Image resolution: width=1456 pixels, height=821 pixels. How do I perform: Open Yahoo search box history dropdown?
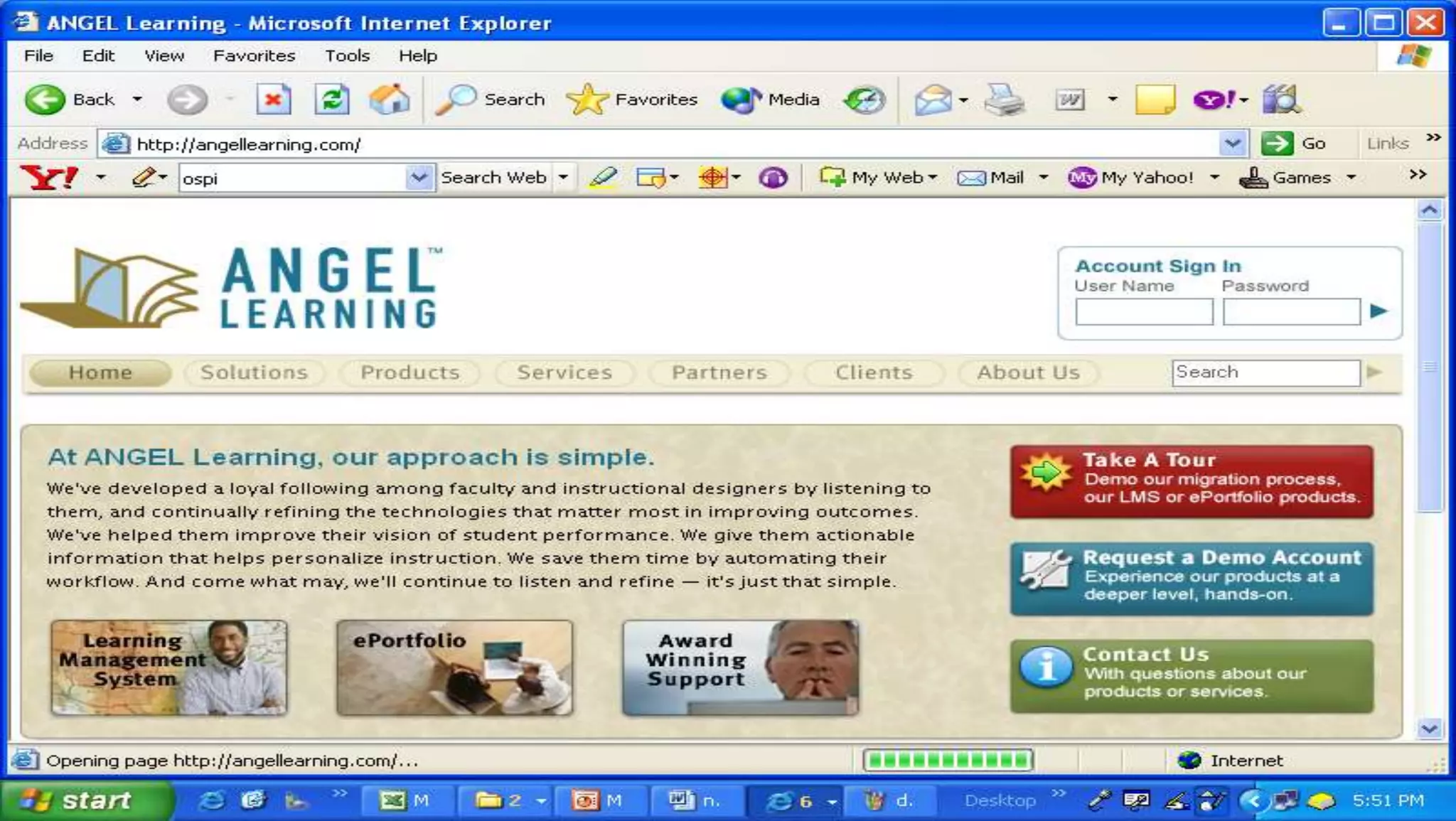click(419, 178)
